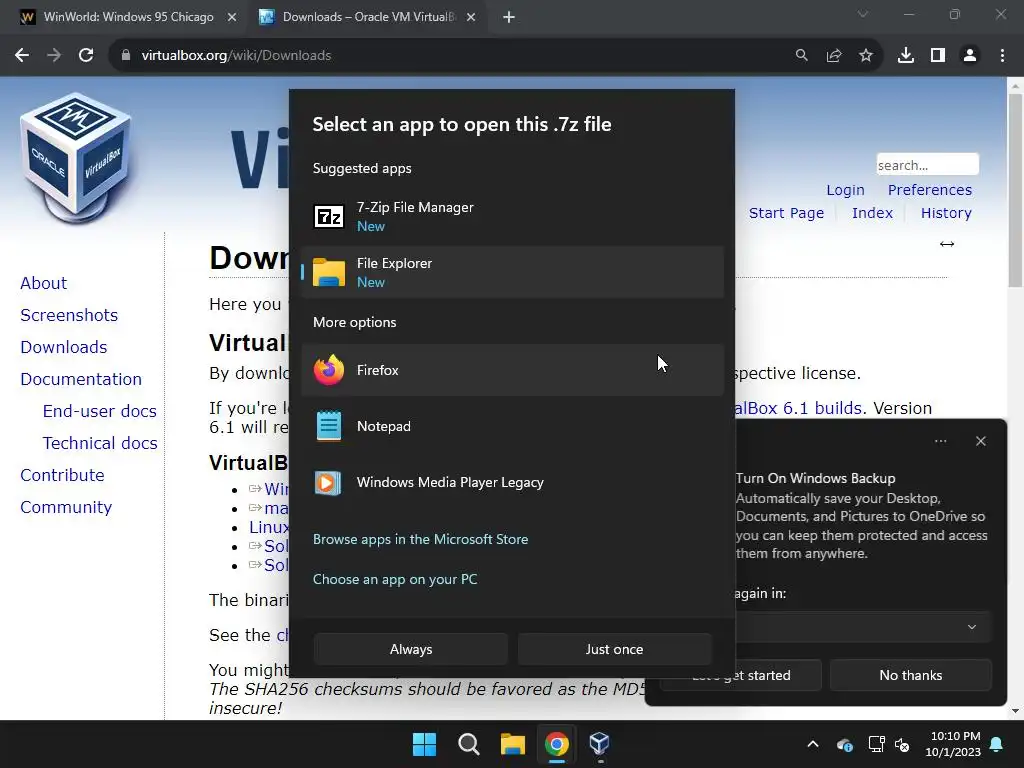Open Chrome three-dot menu
The width and height of the screenshot is (1024, 768).
(x=1002, y=56)
